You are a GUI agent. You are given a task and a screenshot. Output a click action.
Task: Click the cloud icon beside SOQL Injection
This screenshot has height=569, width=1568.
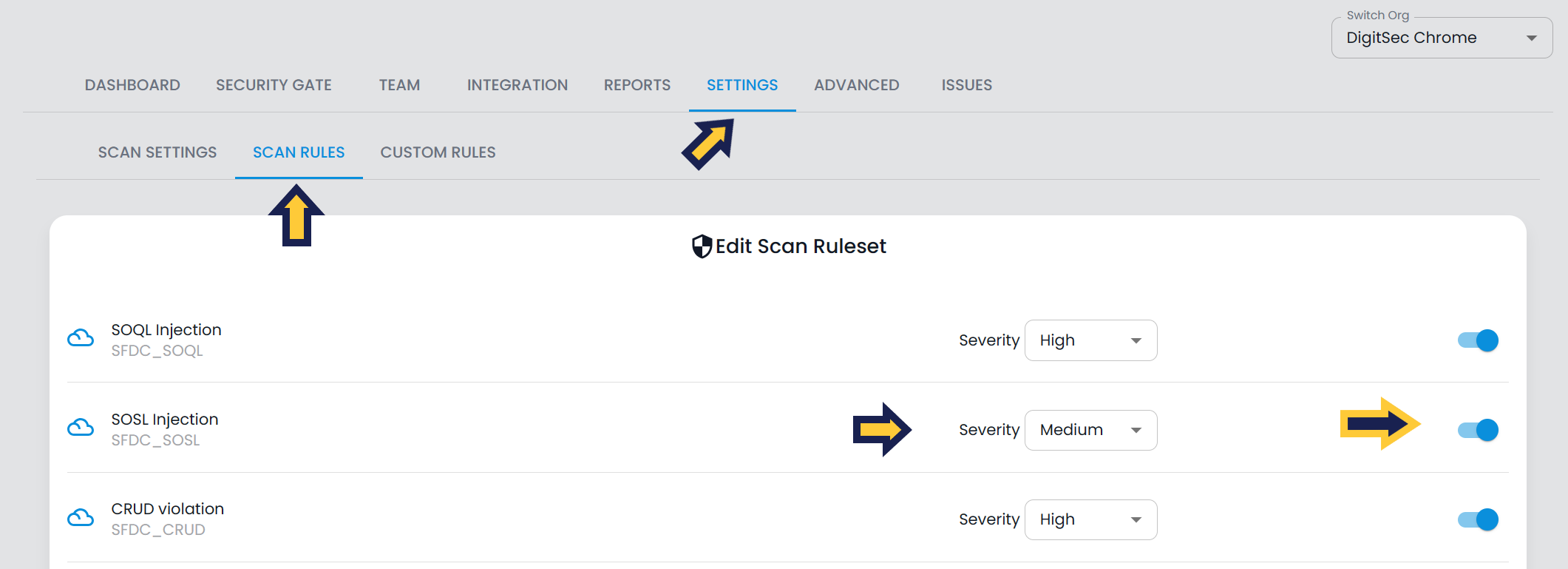point(81,338)
